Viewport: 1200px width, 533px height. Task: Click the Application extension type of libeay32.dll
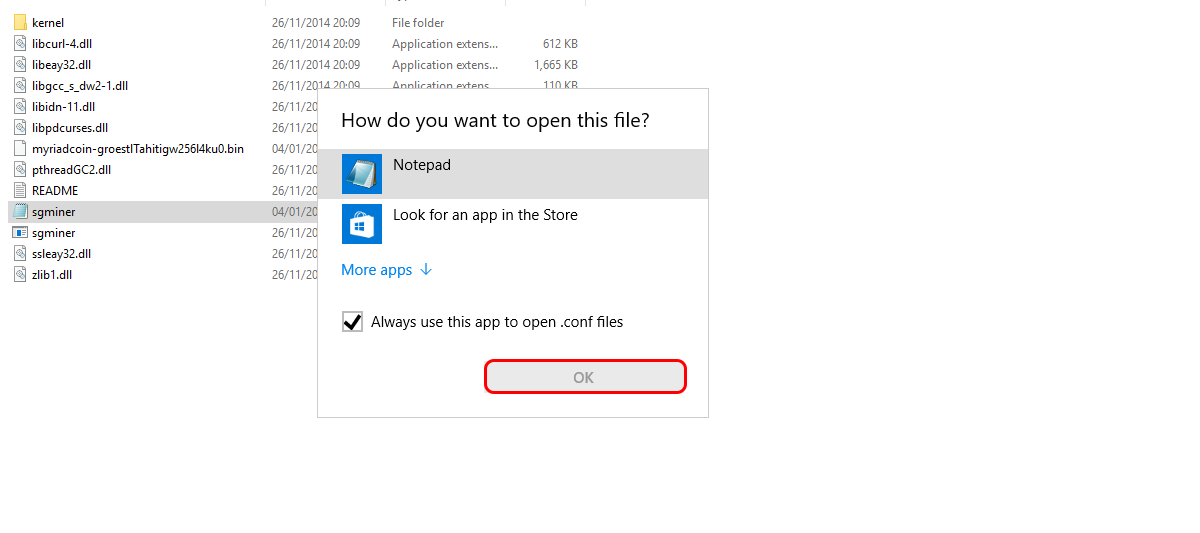tap(445, 64)
